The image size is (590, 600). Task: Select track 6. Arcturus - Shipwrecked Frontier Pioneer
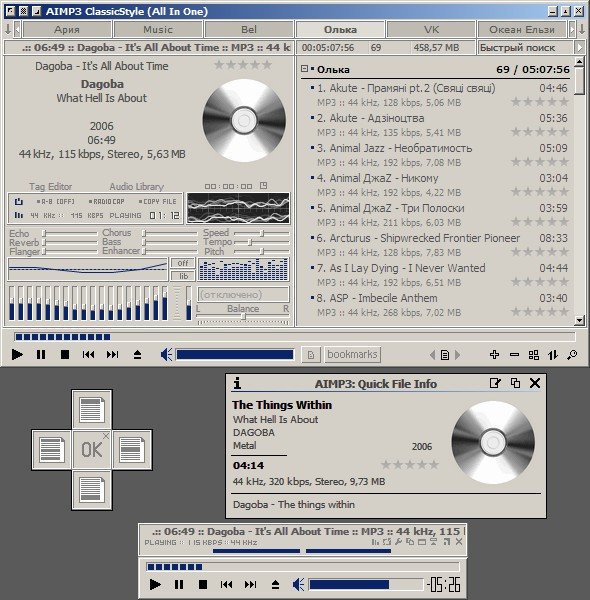coord(438,245)
